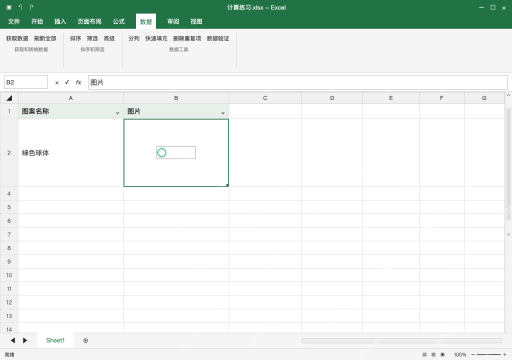Screen dimensions: 512x360
Task: Click the select-all corner triangle
Action: (9, 98)
